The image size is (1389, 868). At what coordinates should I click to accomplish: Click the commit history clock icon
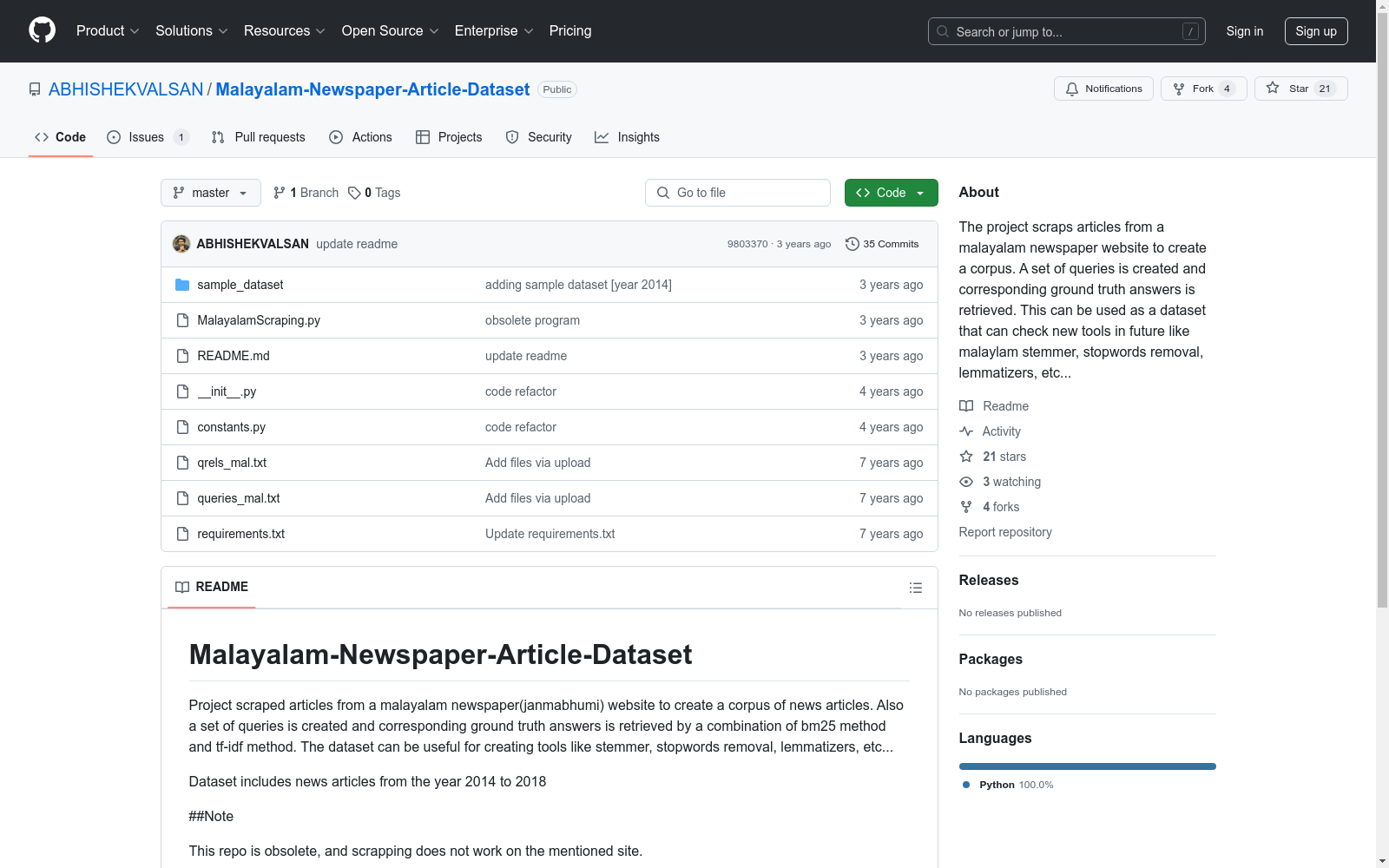[x=852, y=244]
